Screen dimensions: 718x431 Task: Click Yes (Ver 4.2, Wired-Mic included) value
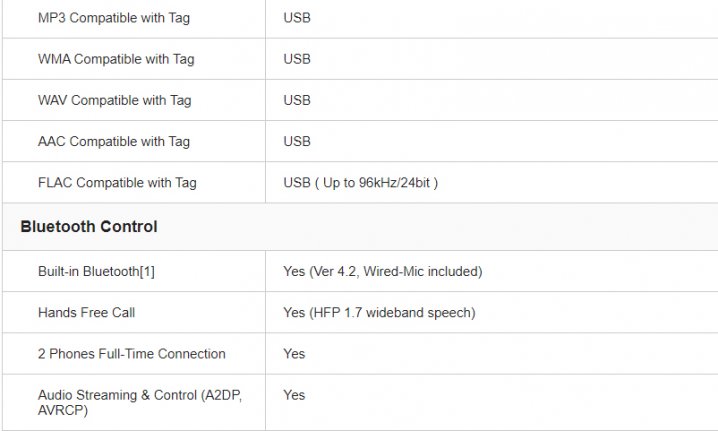pyautogui.click(x=382, y=271)
